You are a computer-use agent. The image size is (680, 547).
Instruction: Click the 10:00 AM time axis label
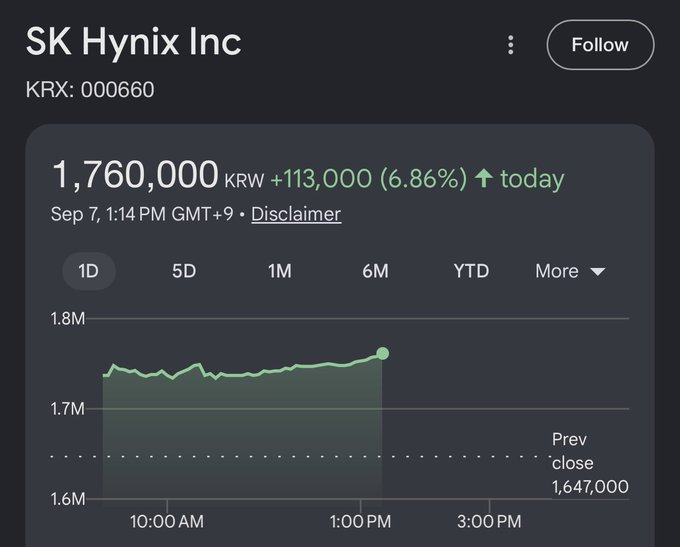click(x=167, y=522)
